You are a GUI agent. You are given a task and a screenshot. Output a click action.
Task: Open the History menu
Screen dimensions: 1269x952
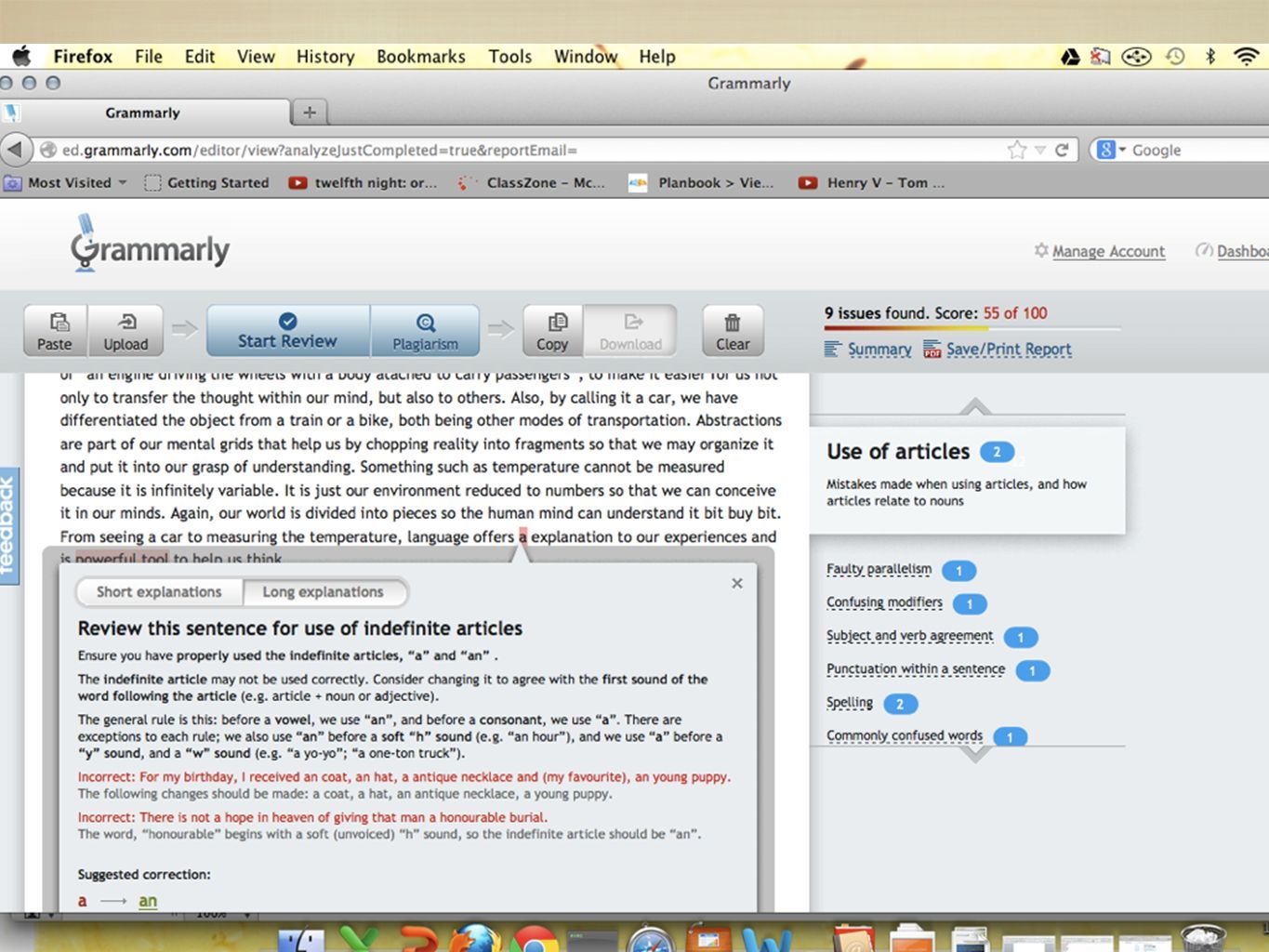[325, 56]
